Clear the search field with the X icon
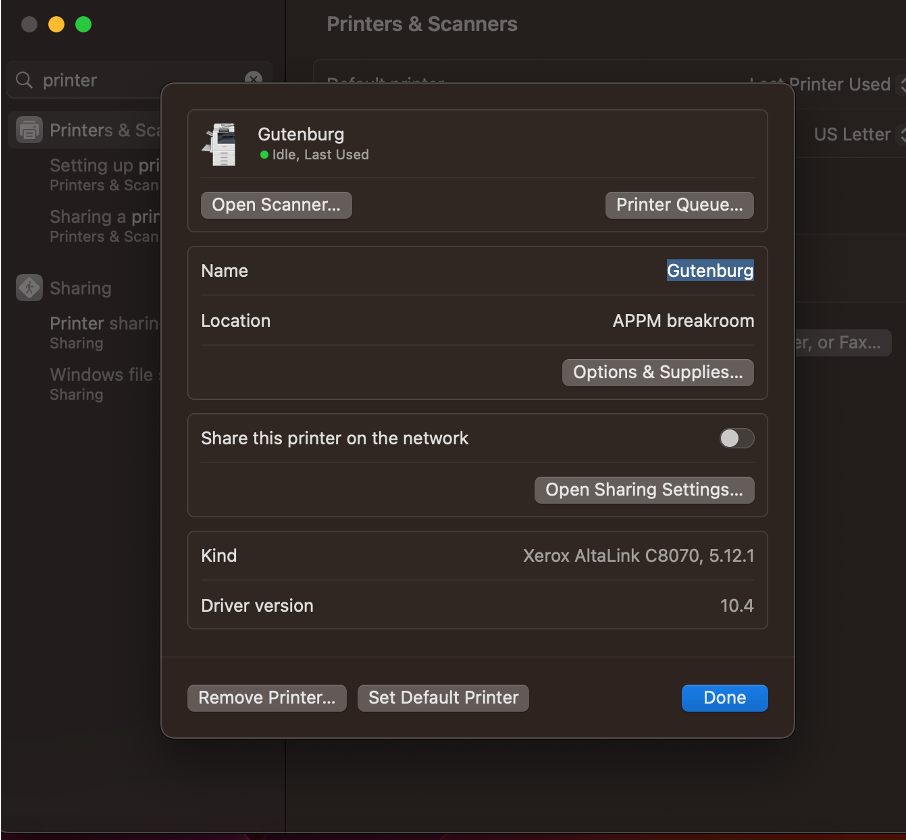The width and height of the screenshot is (906, 840). coord(254,80)
